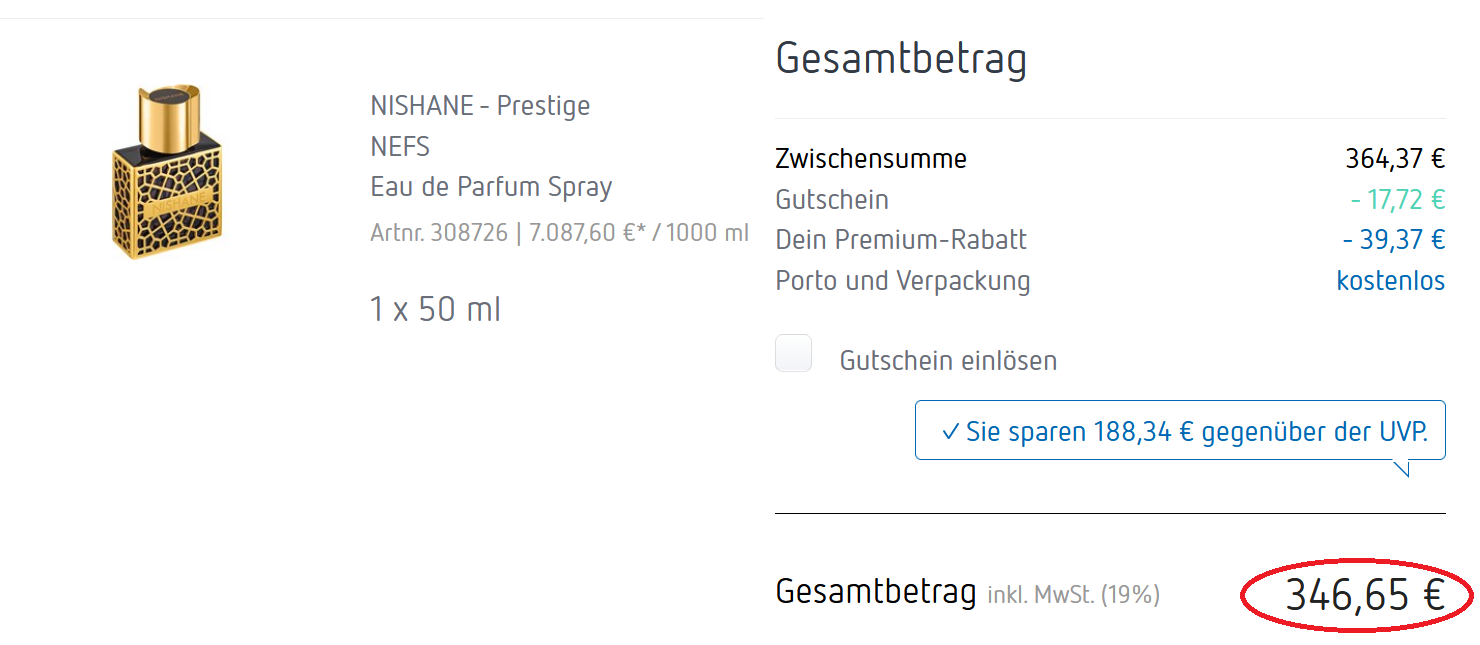
Task: Click the article number 308726 line
Action: [559, 233]
